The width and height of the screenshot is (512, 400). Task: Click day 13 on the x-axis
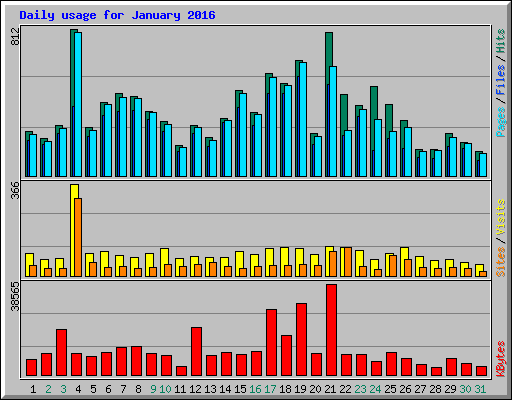pyautogui.click(x=210, y=389)
